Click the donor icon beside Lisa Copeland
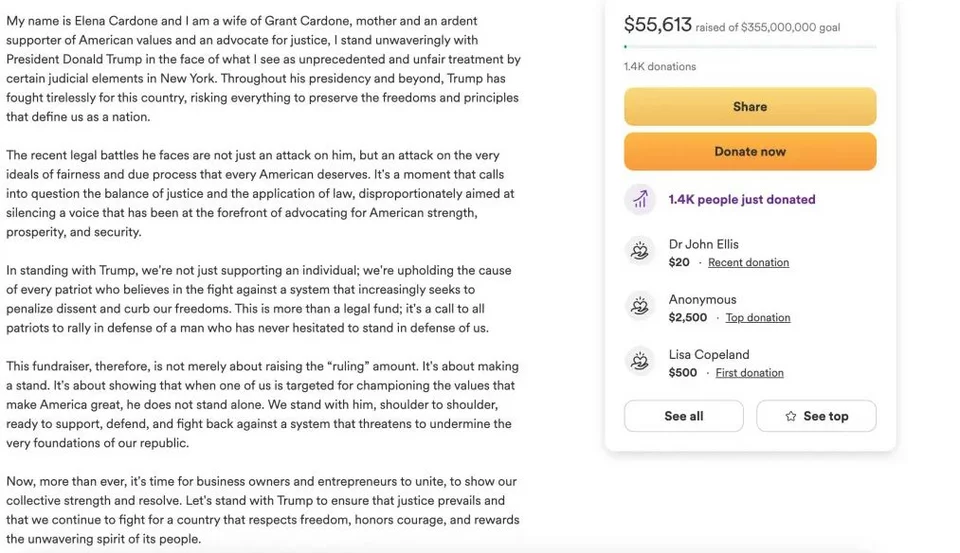The image size is (960, 553). pos(640,362)
